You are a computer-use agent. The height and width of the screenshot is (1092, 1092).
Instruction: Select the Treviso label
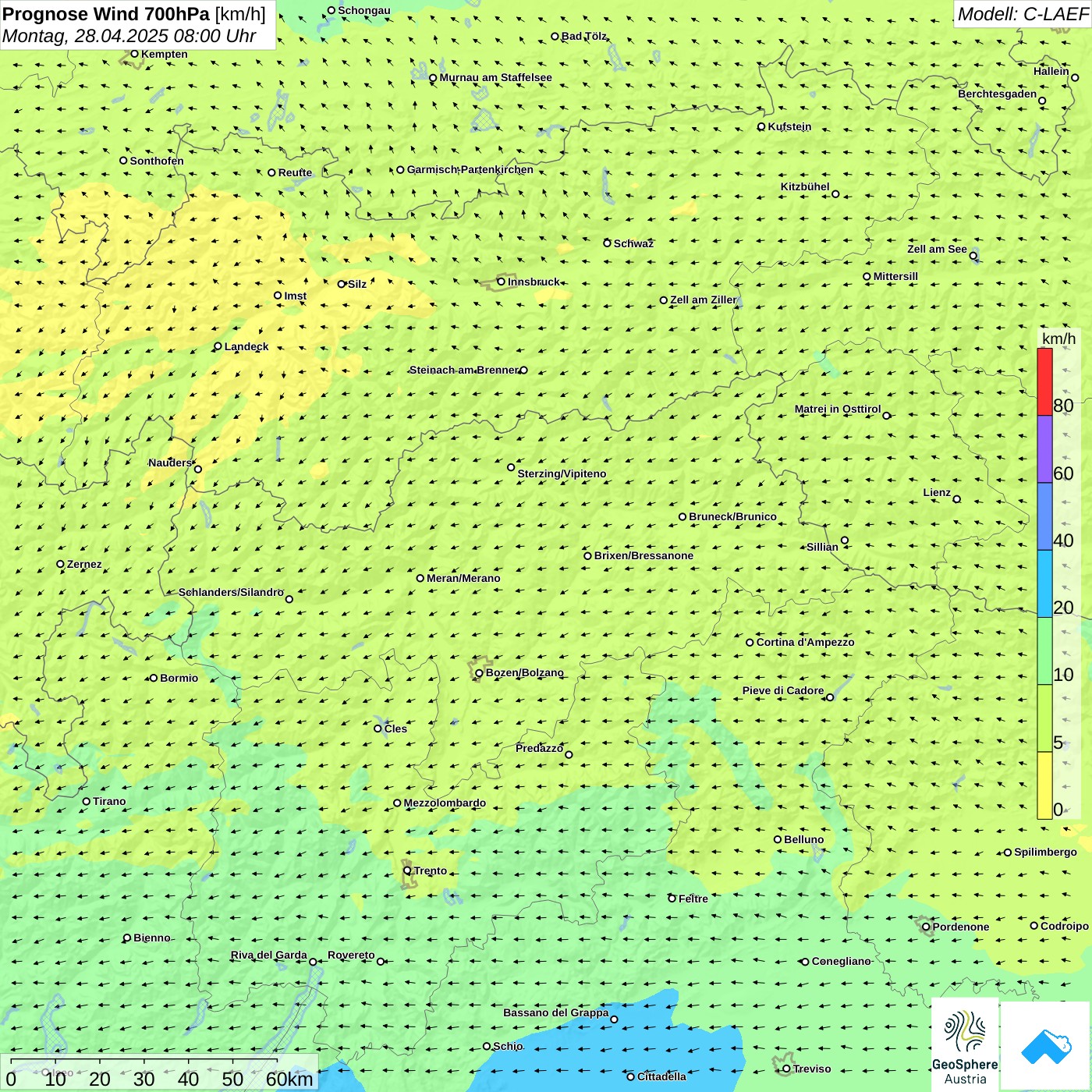812,1069
